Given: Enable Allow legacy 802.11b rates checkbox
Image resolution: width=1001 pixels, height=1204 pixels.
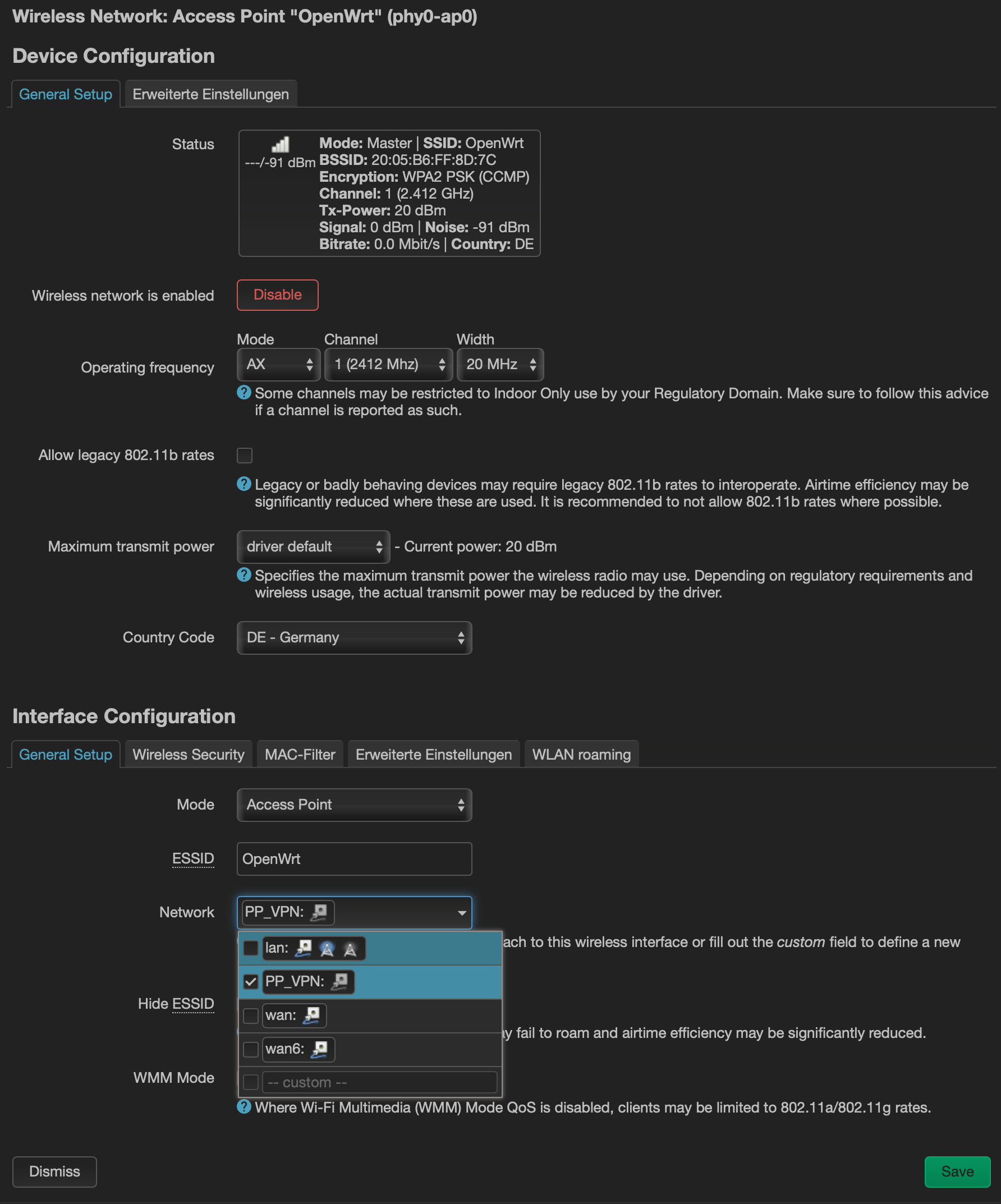Looking at the screenshot, I should (x=245, y=455).
